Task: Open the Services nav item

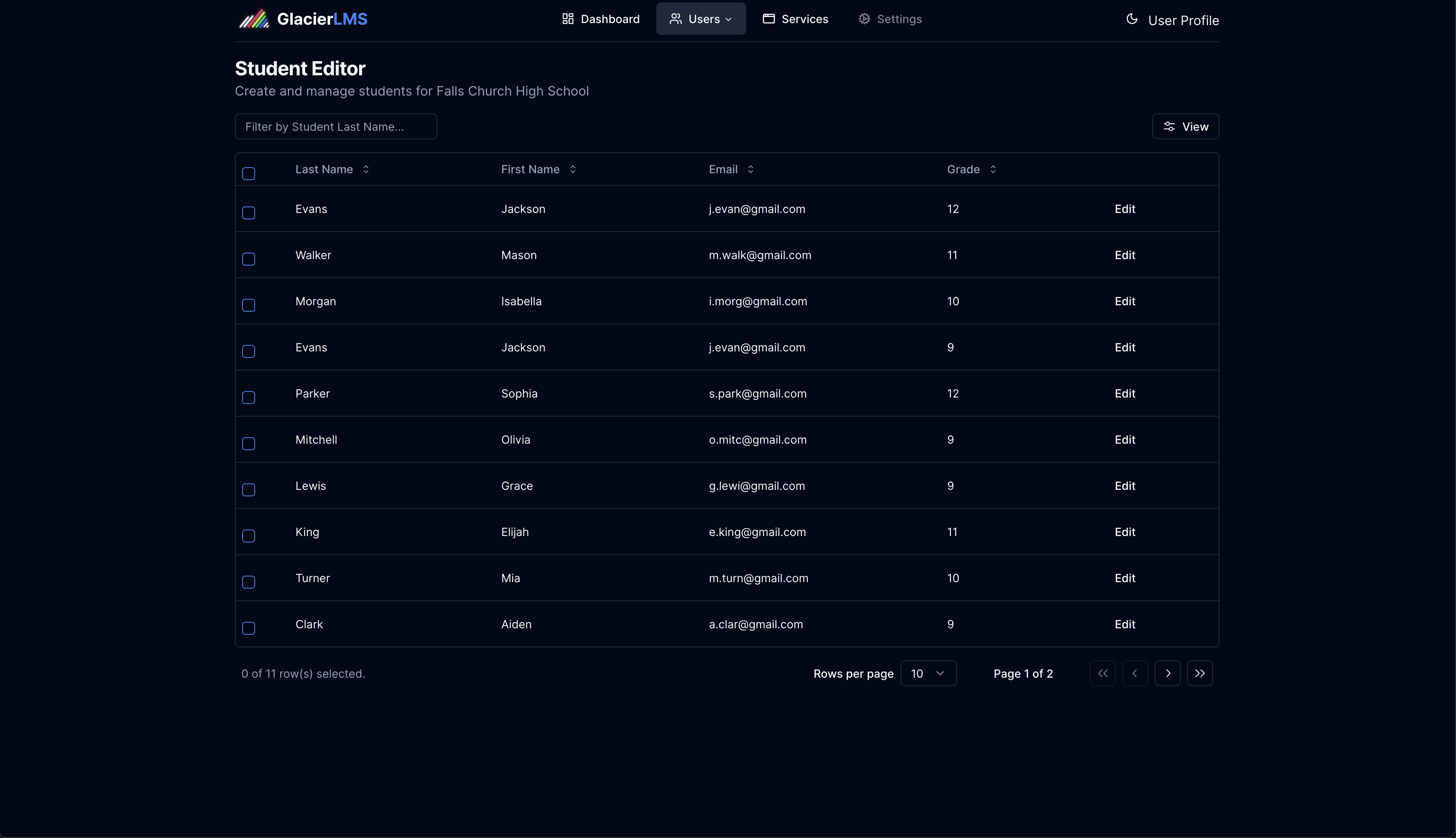Action: [x=795, y=19]
